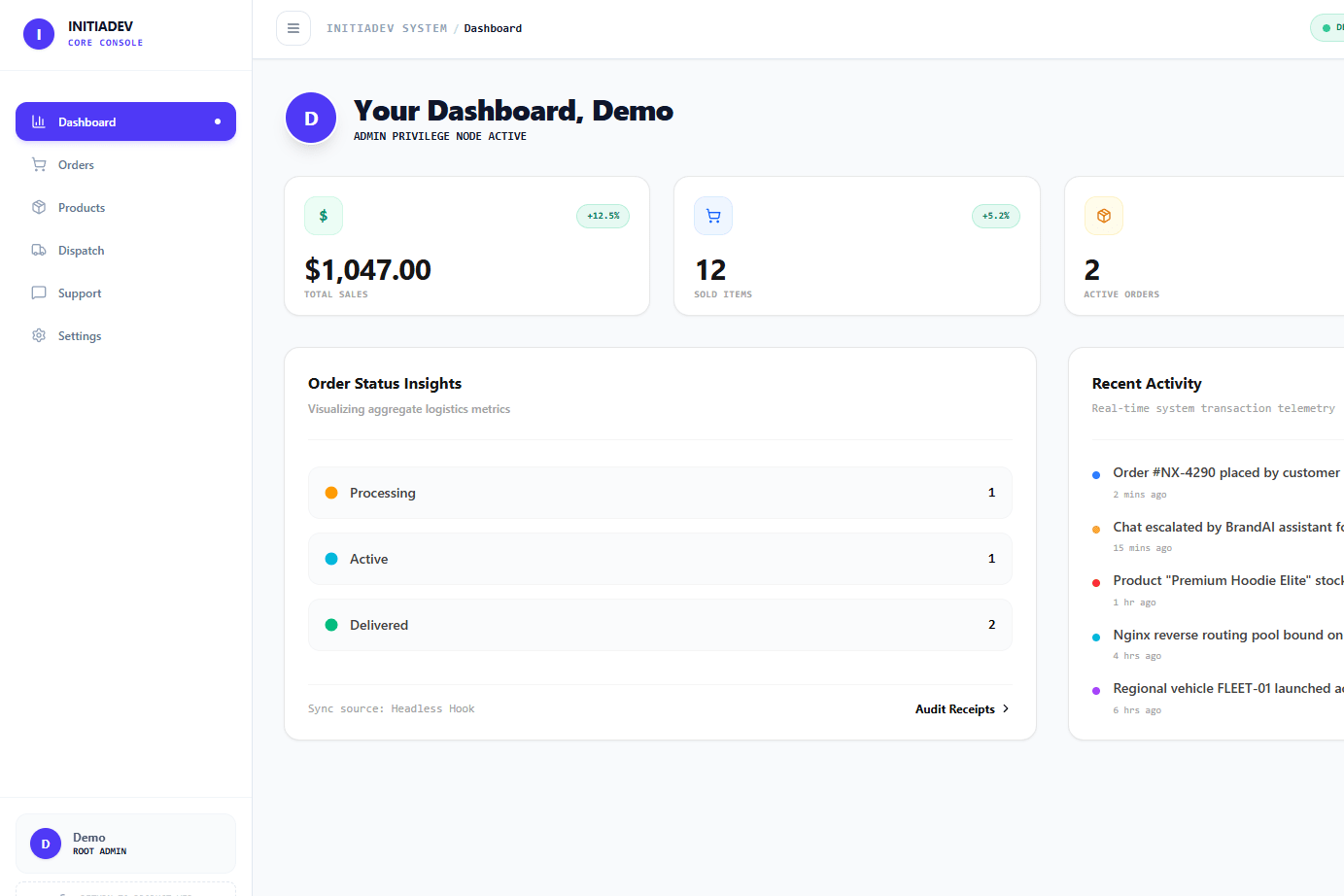
Task: Click the INITIADEV logo circle
Action: pos(39,34)
